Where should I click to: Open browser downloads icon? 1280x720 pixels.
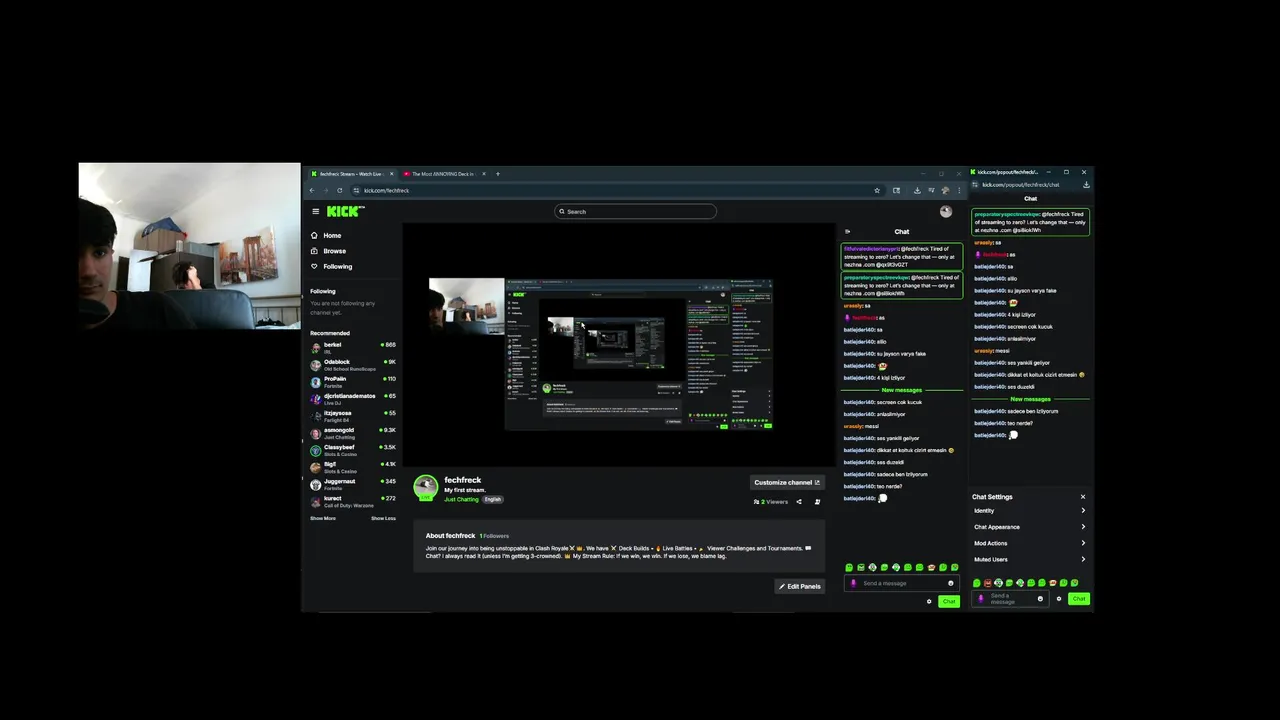tap(917, 190)
